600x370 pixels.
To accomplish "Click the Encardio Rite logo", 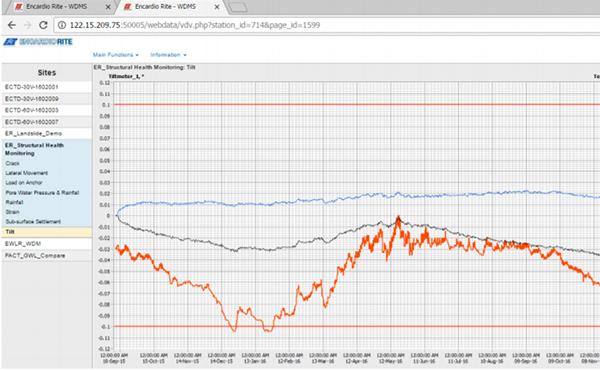I will (x=38, y=42).
